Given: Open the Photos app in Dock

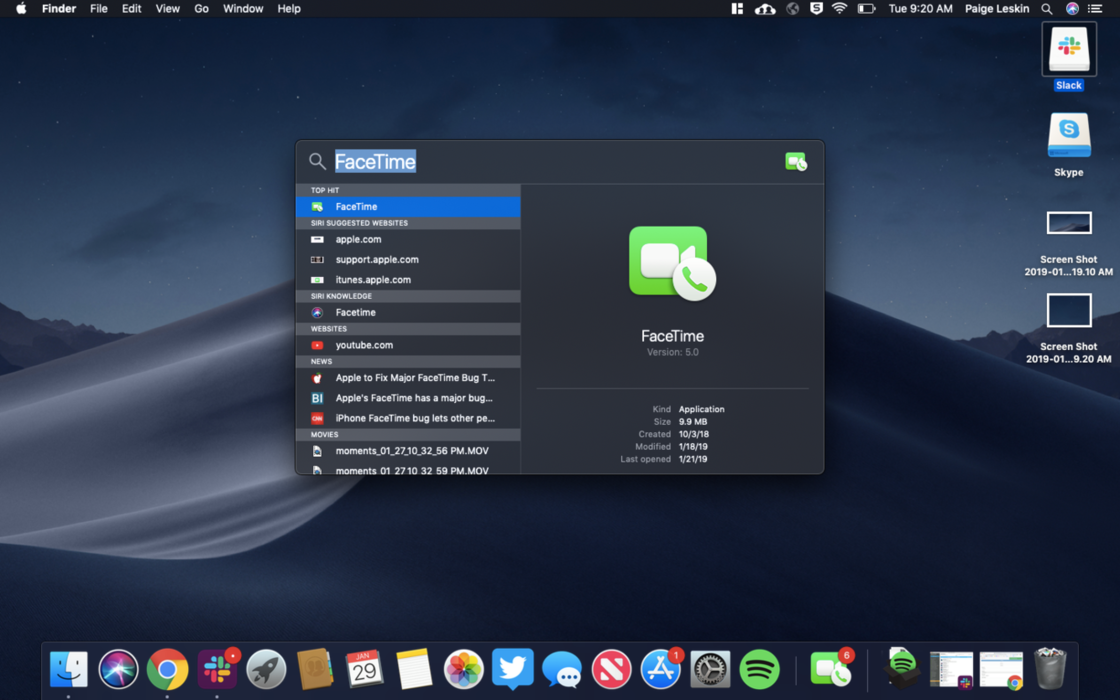Looking at the screenshot, I should tap(463, 669).
